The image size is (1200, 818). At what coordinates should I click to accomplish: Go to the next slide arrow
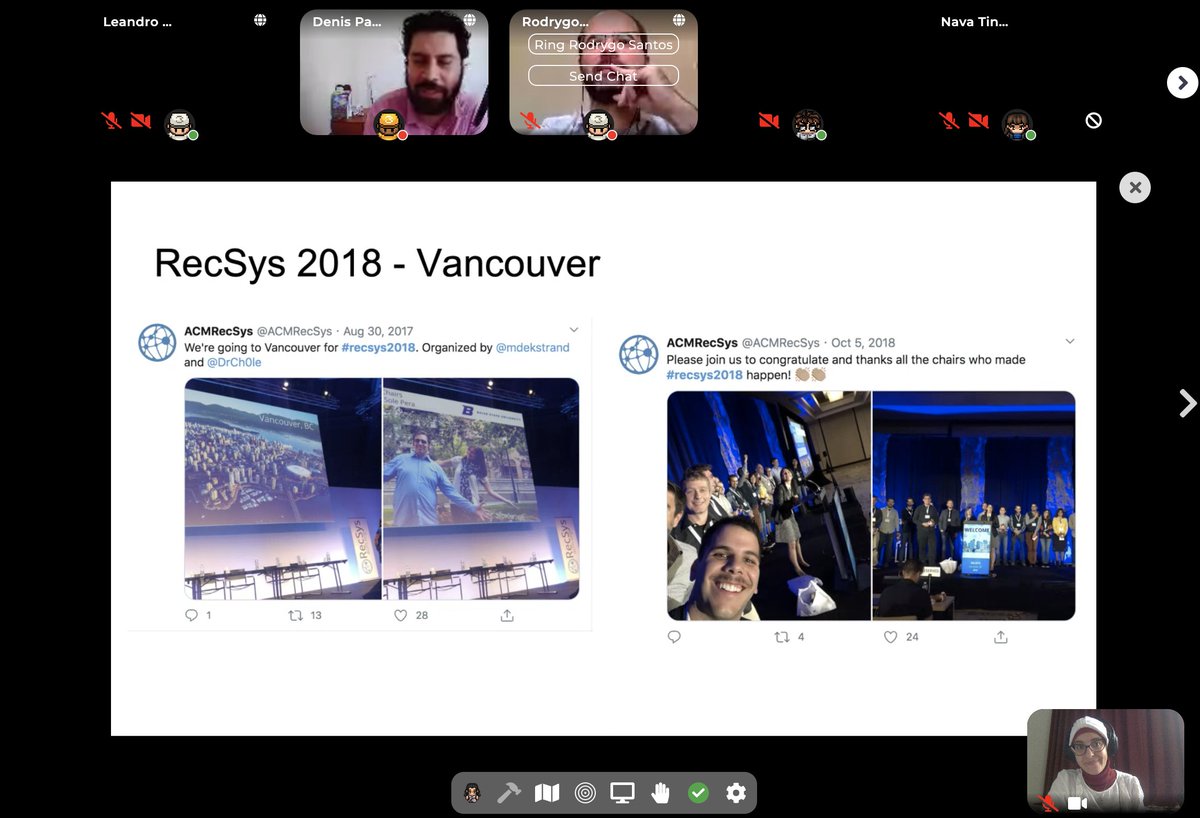pos(1187,403)
